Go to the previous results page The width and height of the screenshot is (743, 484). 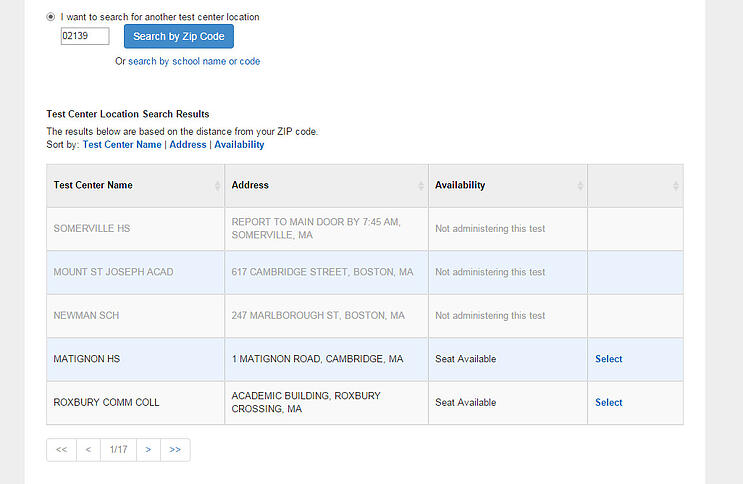88,450
